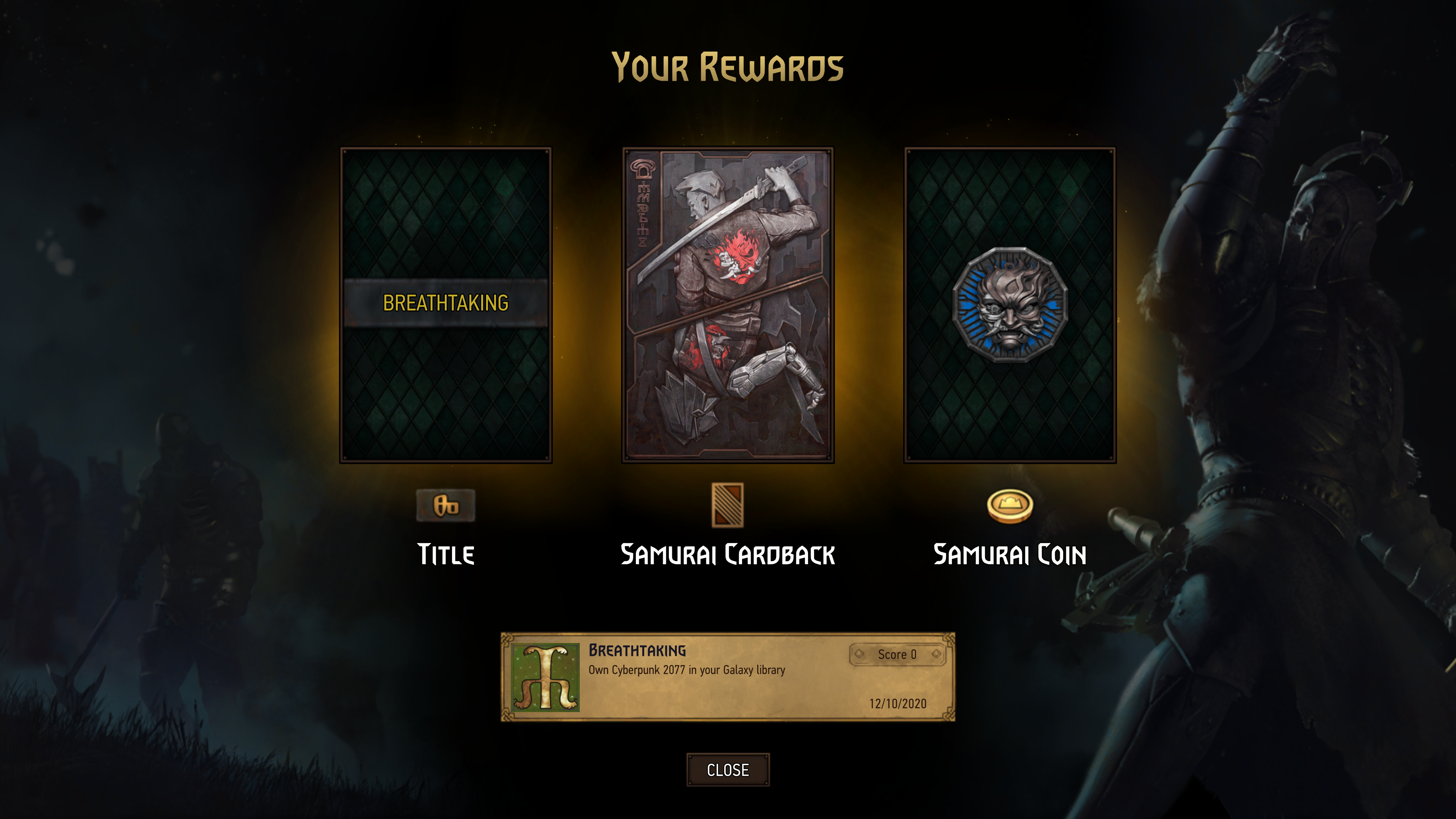This screenshot has height=819, width=1456.
Task: Click the cardback icon under Samurai card
Action: (x=728, y=505)
